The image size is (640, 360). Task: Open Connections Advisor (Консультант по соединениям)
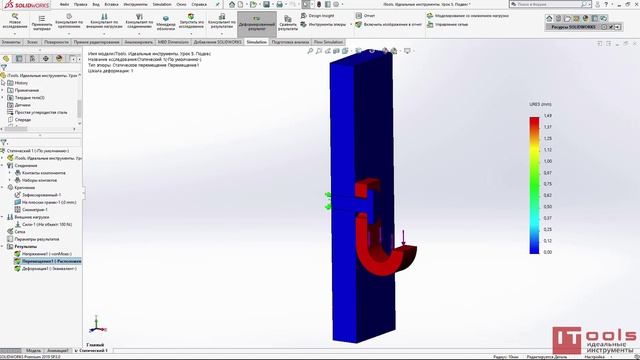point(139,22)
